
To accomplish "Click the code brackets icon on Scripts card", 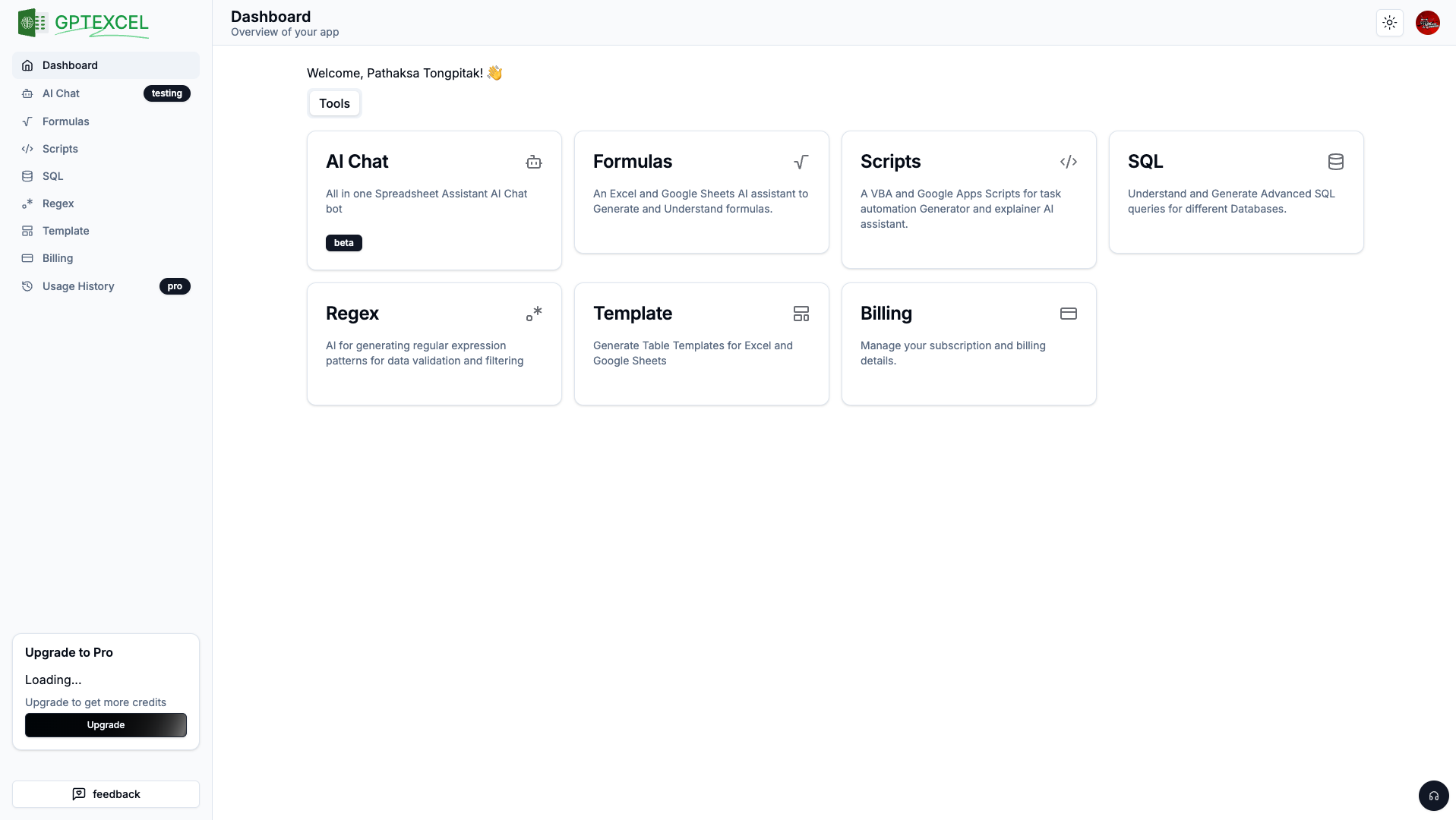I will click(x=1068, y=162).
